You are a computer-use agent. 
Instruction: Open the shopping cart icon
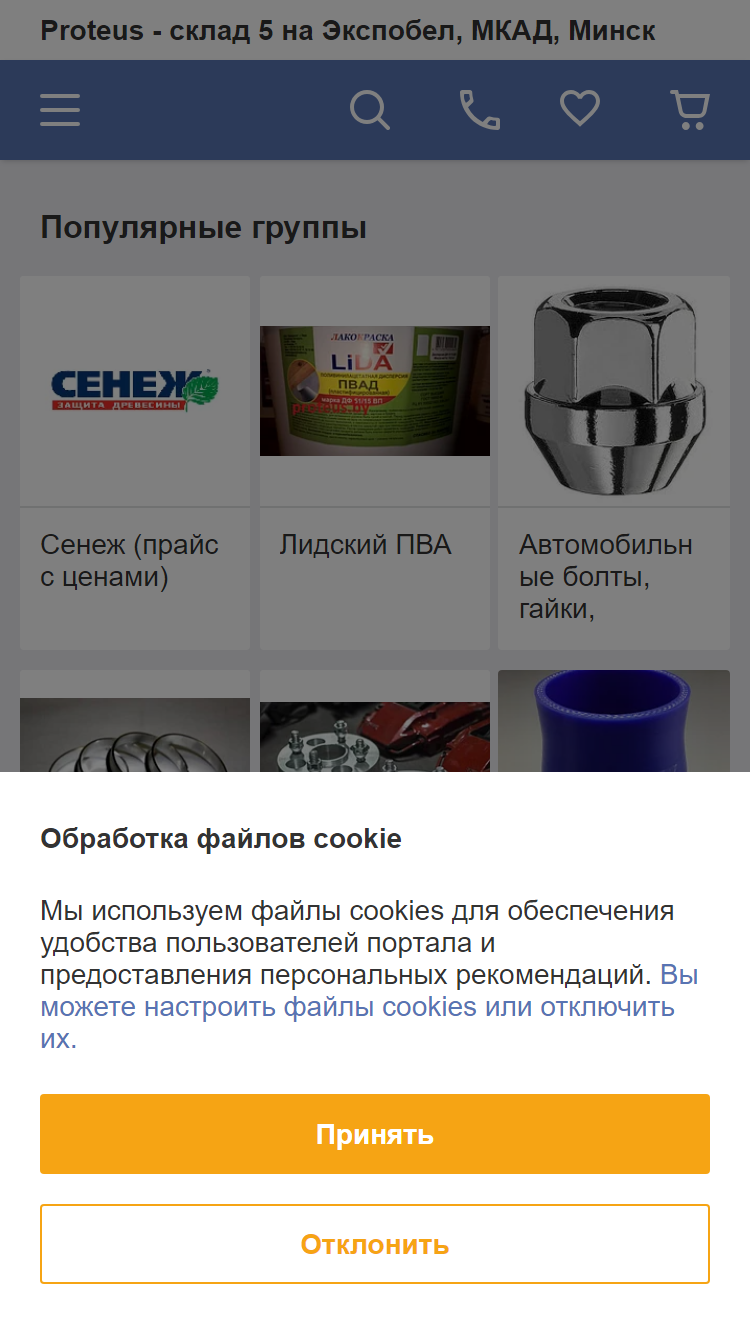pos(690,110)
